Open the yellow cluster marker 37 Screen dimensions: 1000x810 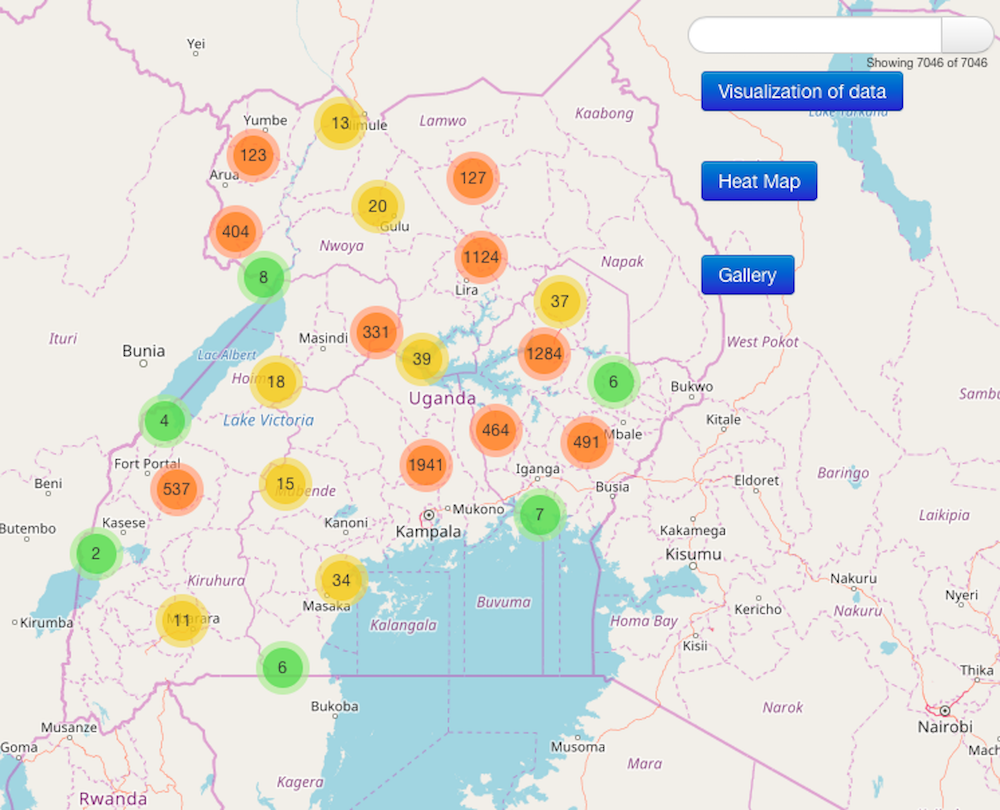pos(559,301)
